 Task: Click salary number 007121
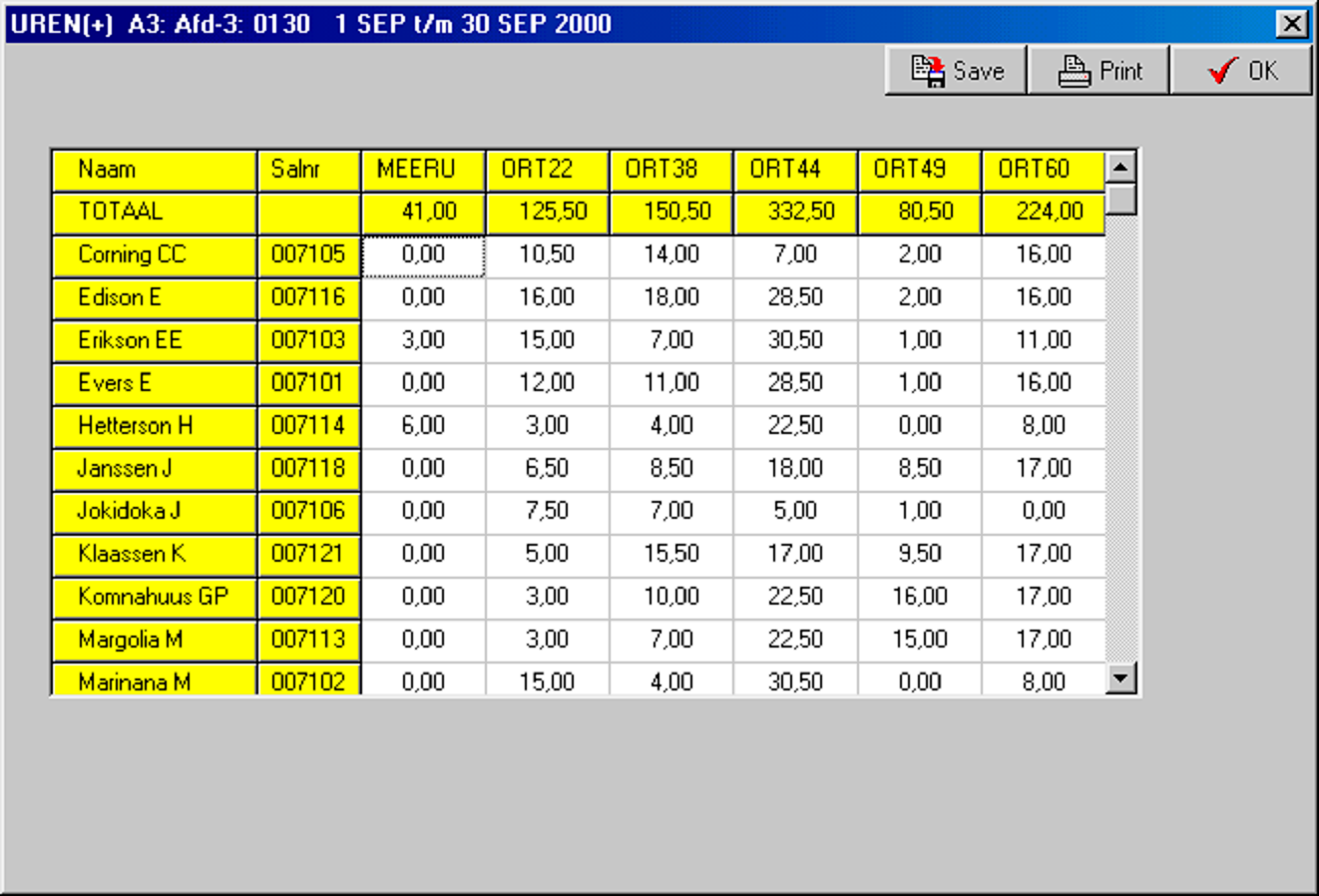(309, 555)
